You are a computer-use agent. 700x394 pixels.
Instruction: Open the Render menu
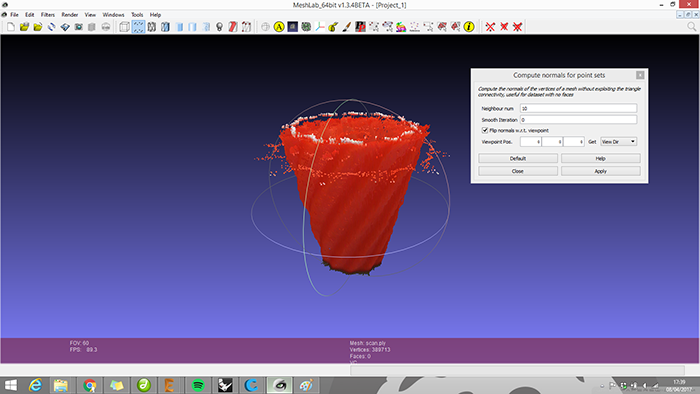70,15
